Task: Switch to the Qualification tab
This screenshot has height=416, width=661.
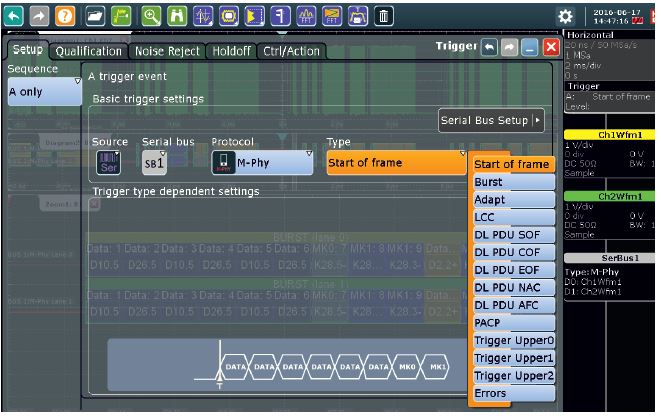Action: click(x=89, y=51)
